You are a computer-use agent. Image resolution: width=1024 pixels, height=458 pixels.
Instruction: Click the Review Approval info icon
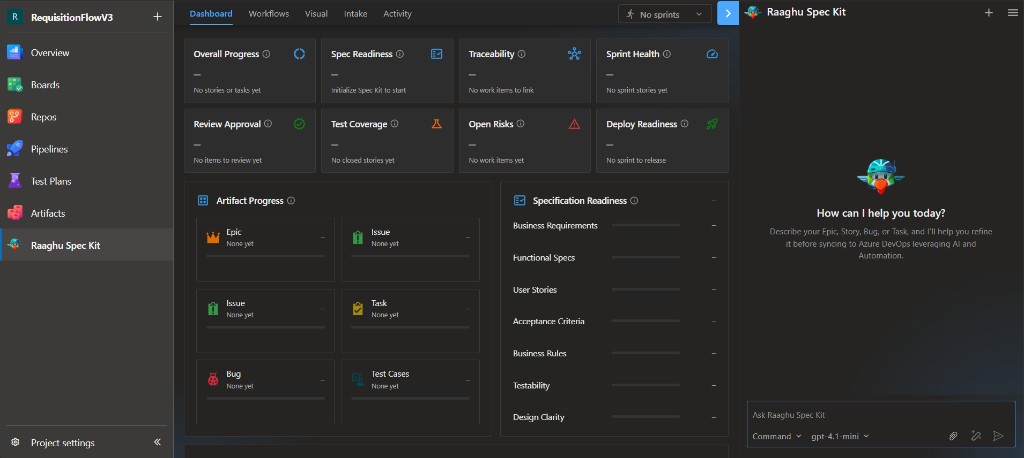(268, 123)
